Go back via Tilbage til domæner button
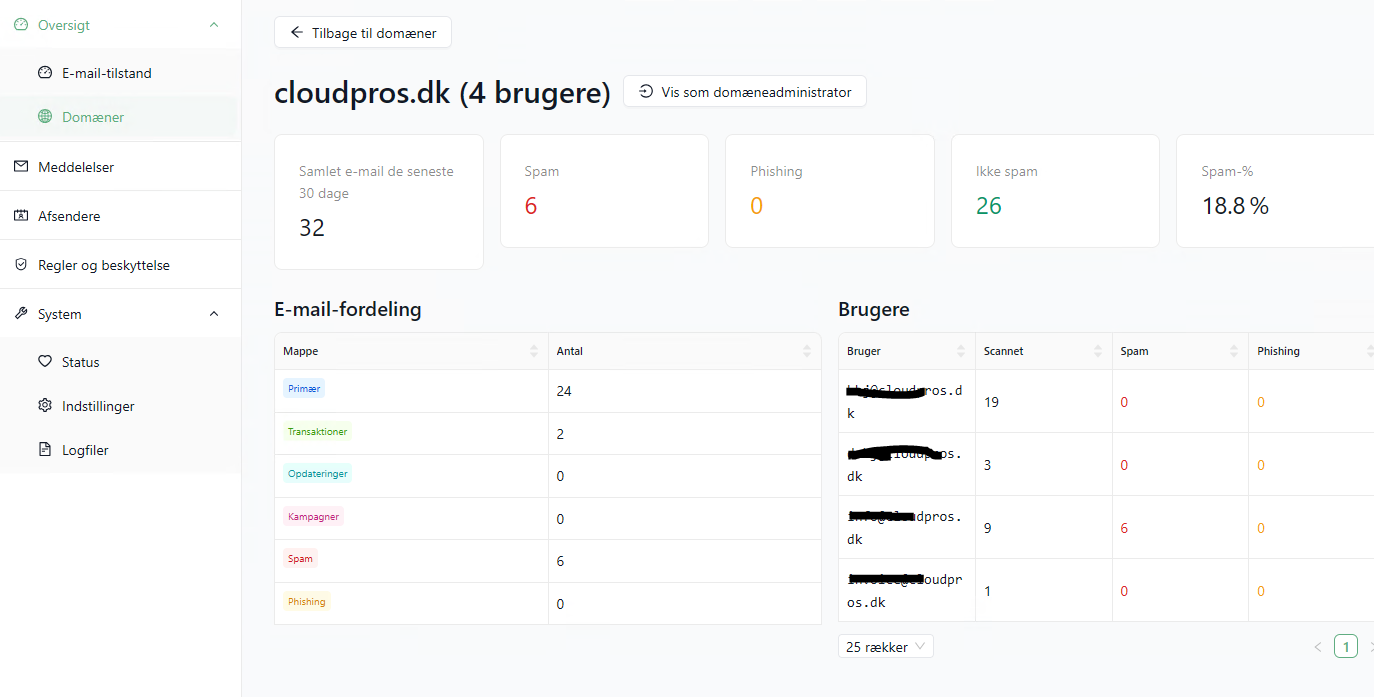 (x=363, y=32)
